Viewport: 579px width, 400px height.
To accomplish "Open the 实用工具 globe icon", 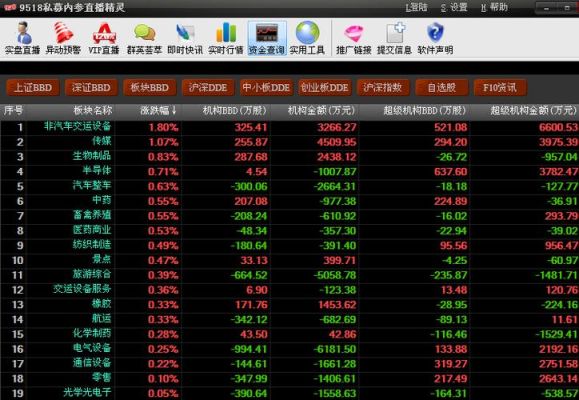I will pyautogui.click(x=307, y=38).
